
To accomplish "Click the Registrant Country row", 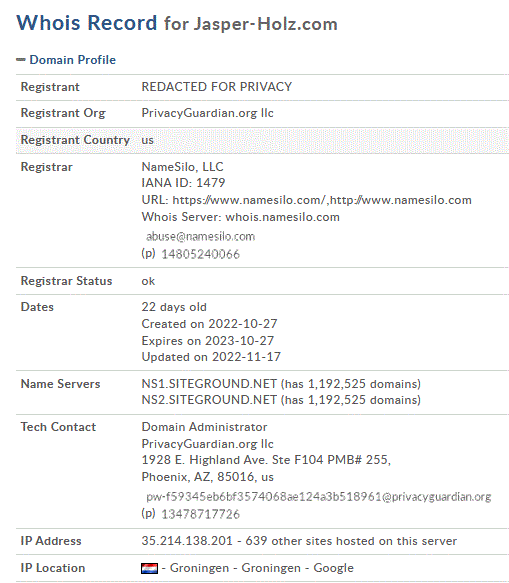I will (262, 140).
